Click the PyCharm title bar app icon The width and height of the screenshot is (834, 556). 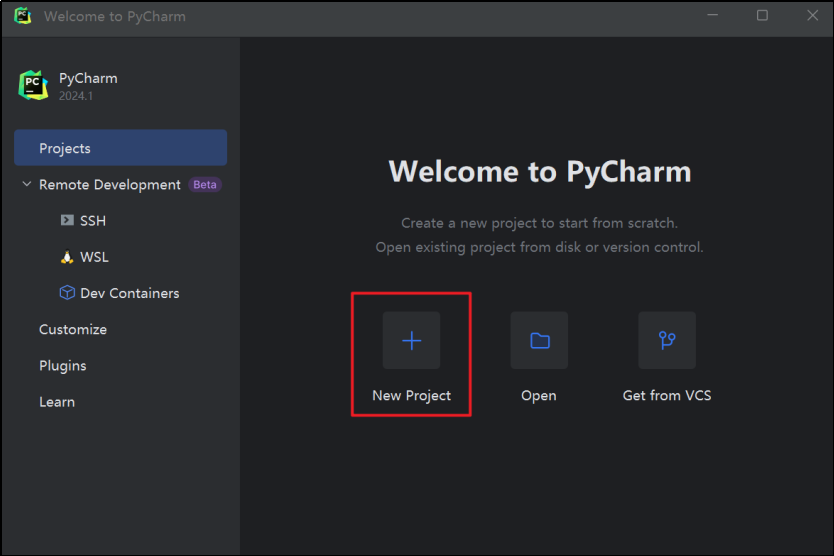(x=22, y=15)
